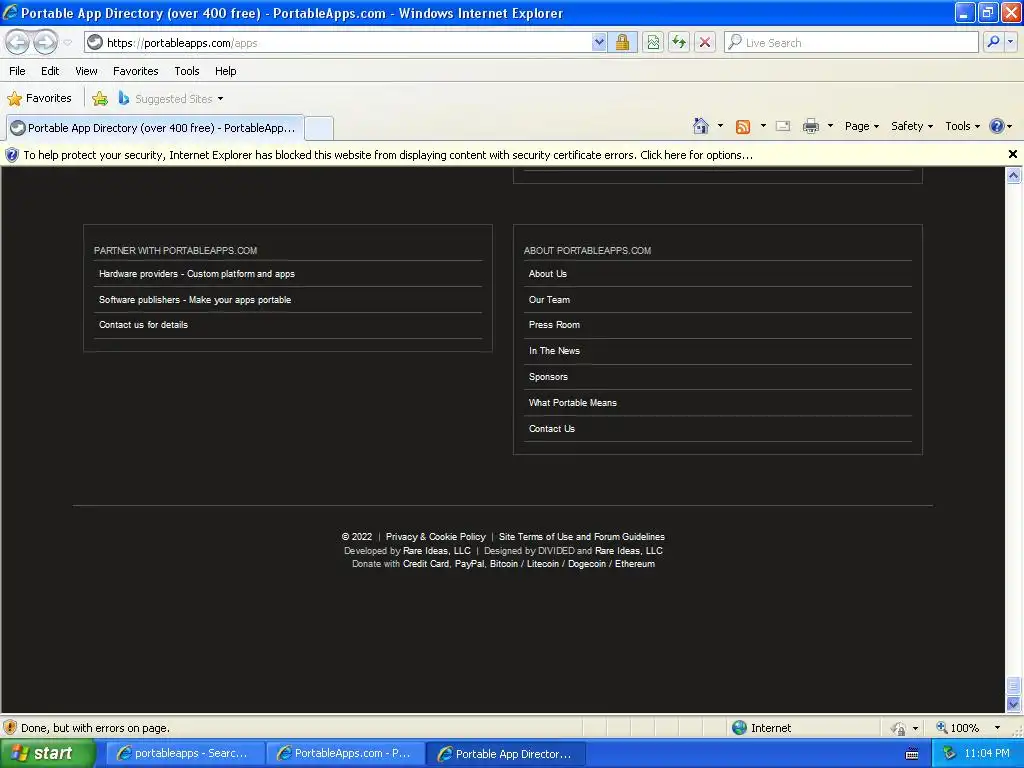Open the recent pages dropdown next to Forward
This screenshot has height=768, width=1024.
pos(67,43)
